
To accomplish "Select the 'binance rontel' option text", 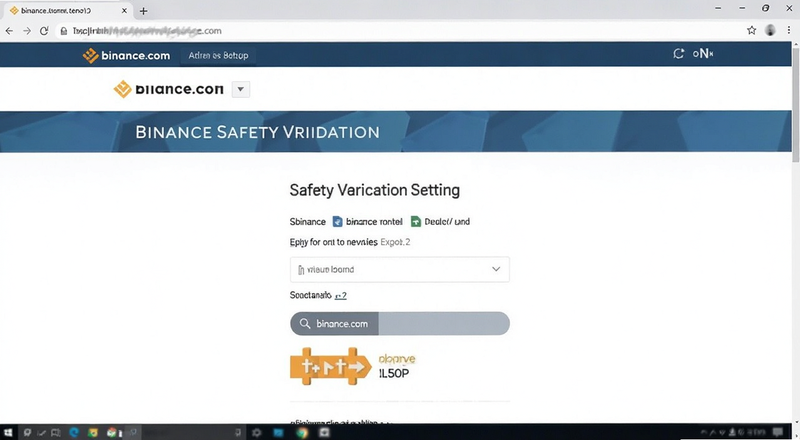I will [374, 222].
